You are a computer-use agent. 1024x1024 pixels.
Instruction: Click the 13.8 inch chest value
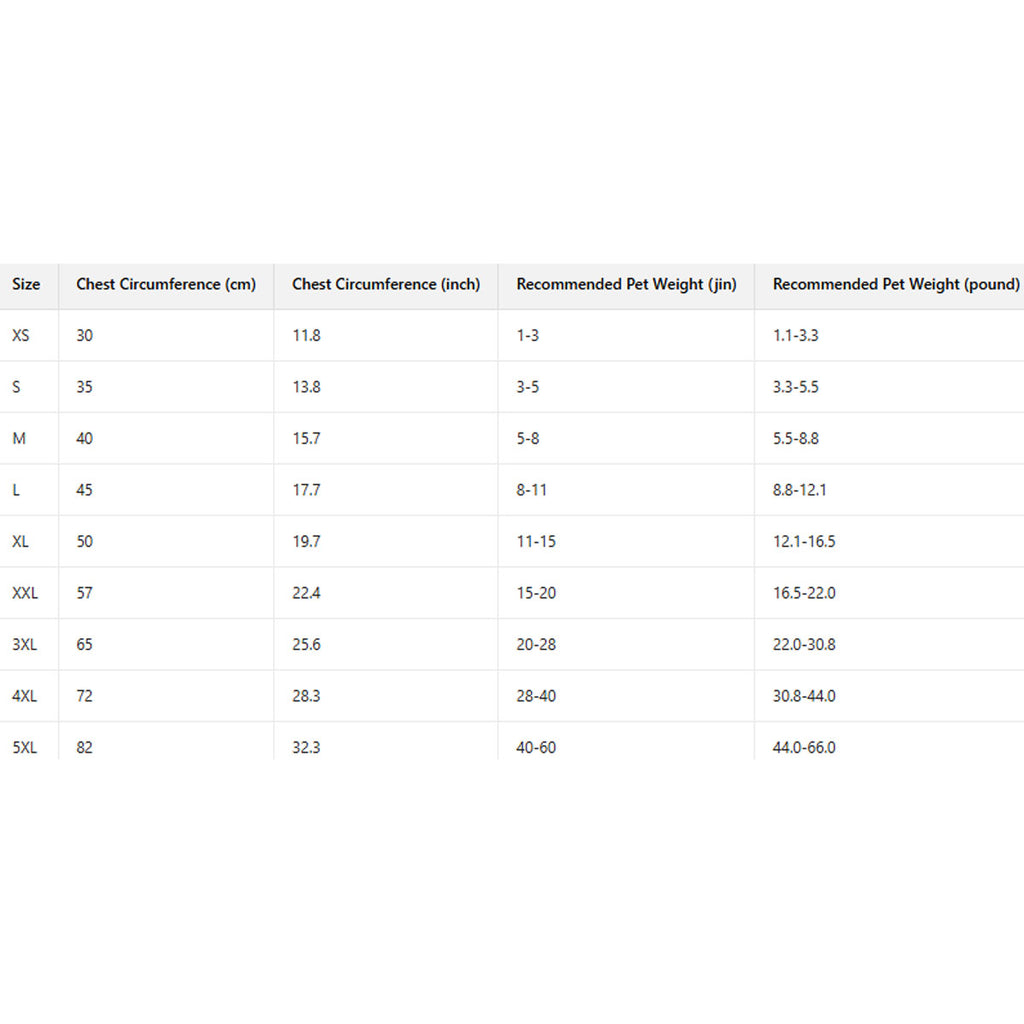pyautogui.click(x=306, y=387)
